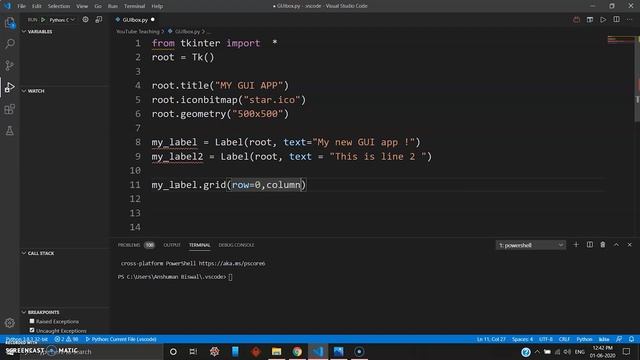Change language mode via Python status item
The image size is (640, 360).
click(x=584, y=339)
